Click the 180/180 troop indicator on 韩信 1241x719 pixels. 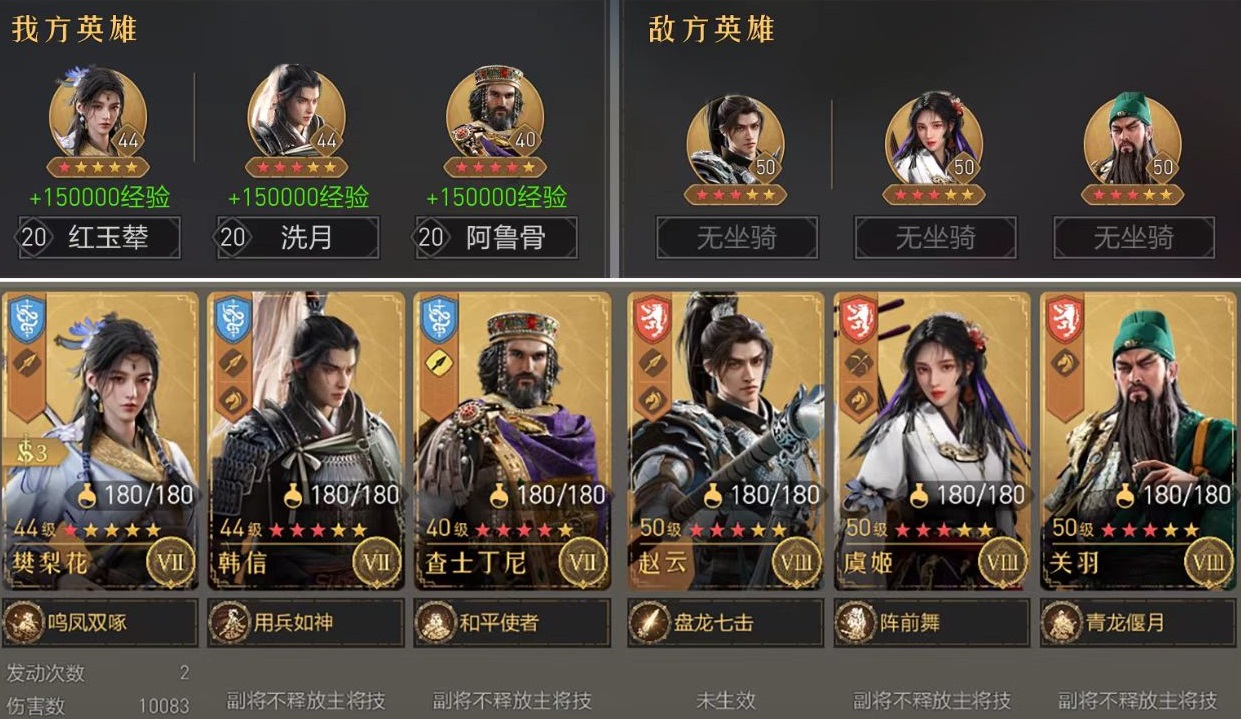pyautogui.click(x=341, y=494)
